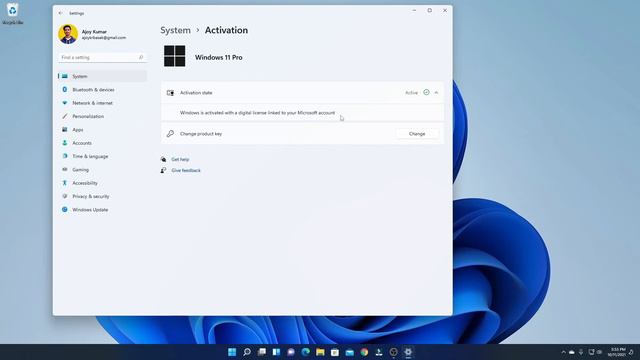Image resolution: width=640 pixels, height=360 pixels.
Task: Click the Personalization brush icon
Action: [x=64, y=116]
